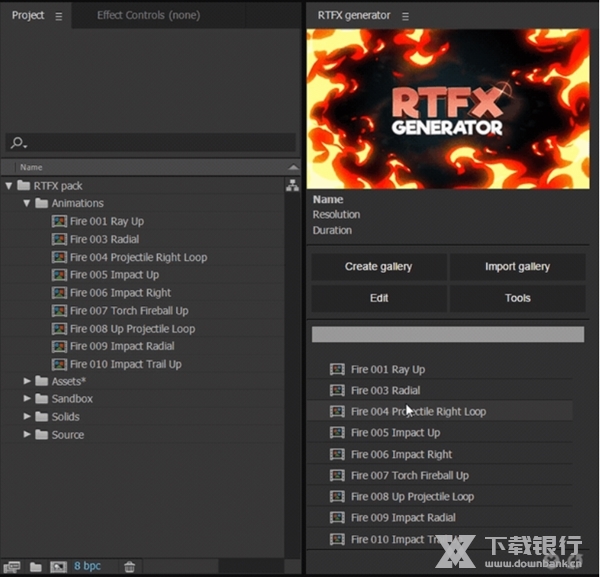Click the composition icon of Fire 004 Projectile Right Loop in Project
Viewport: 600px width, 577px height.
click(59, 257)
